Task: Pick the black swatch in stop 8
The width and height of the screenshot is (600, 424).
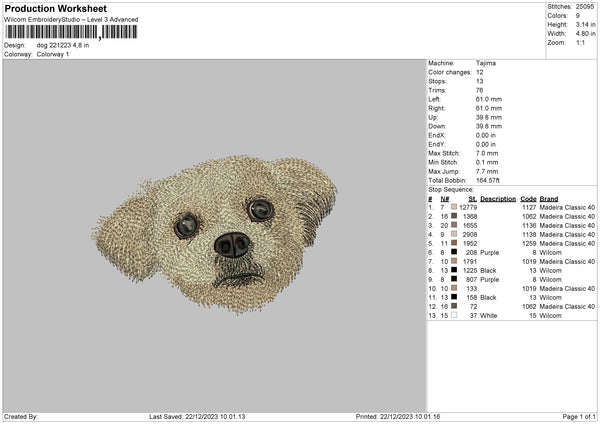Action: point(456,270)
